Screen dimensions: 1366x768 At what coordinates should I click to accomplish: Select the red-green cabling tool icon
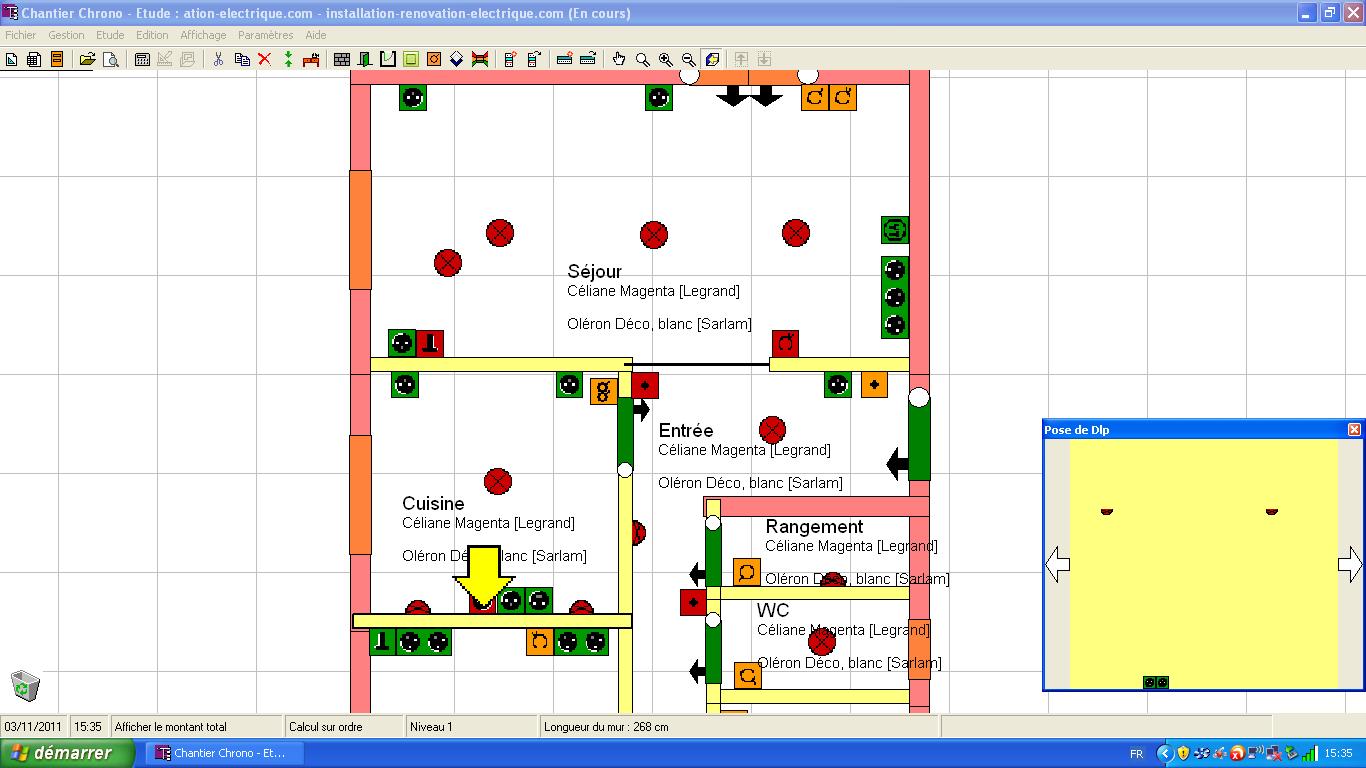point(480,60)
